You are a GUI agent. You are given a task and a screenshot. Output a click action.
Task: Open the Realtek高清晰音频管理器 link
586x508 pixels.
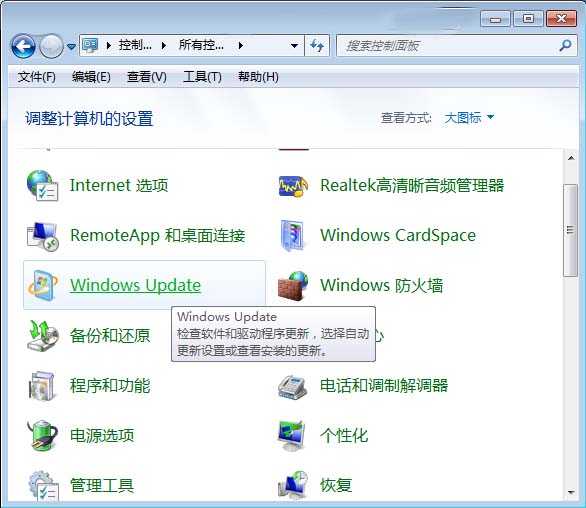click(x=412, y=185)
